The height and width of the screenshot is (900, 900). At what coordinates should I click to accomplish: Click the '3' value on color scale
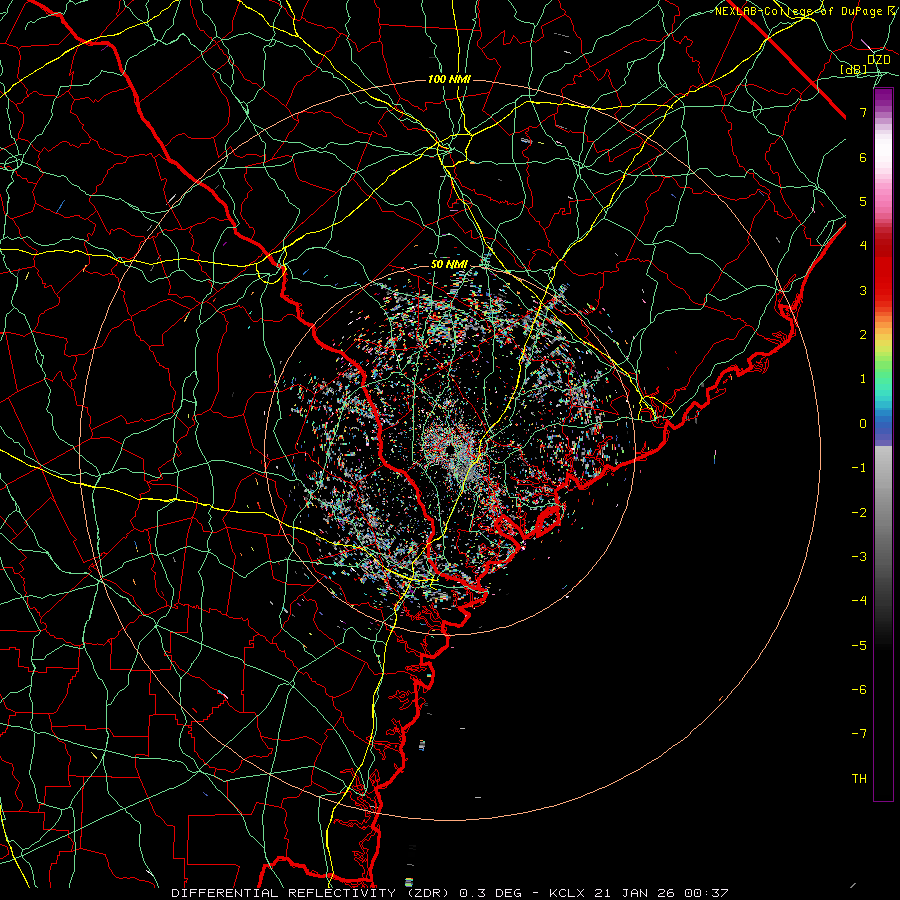pyautogui.click(x=863, y=290)
